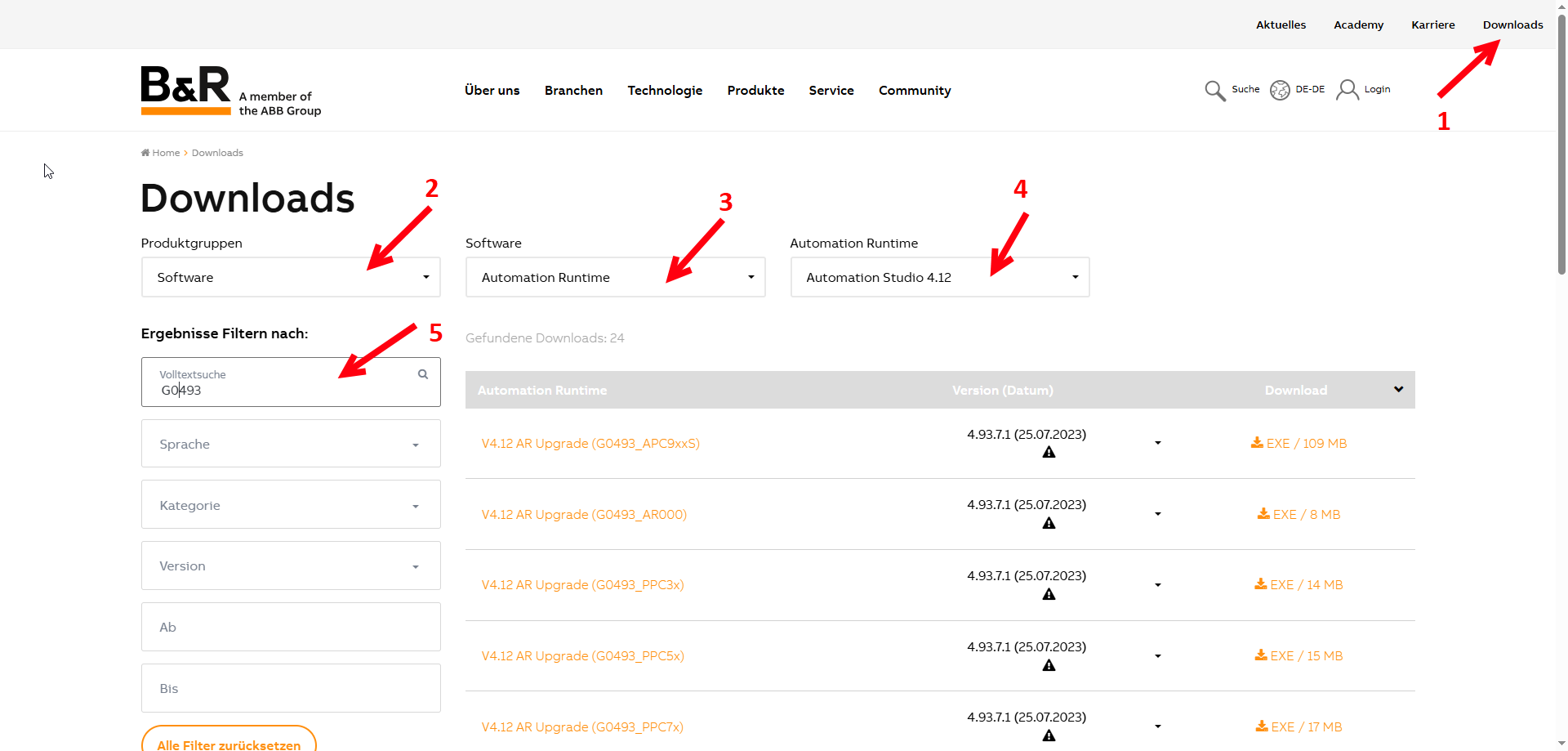Open V4.12 AR Upgrade (G0493_PPC3x)
Viewport: 1568px width, 751px height.
(x=582, y=585)
